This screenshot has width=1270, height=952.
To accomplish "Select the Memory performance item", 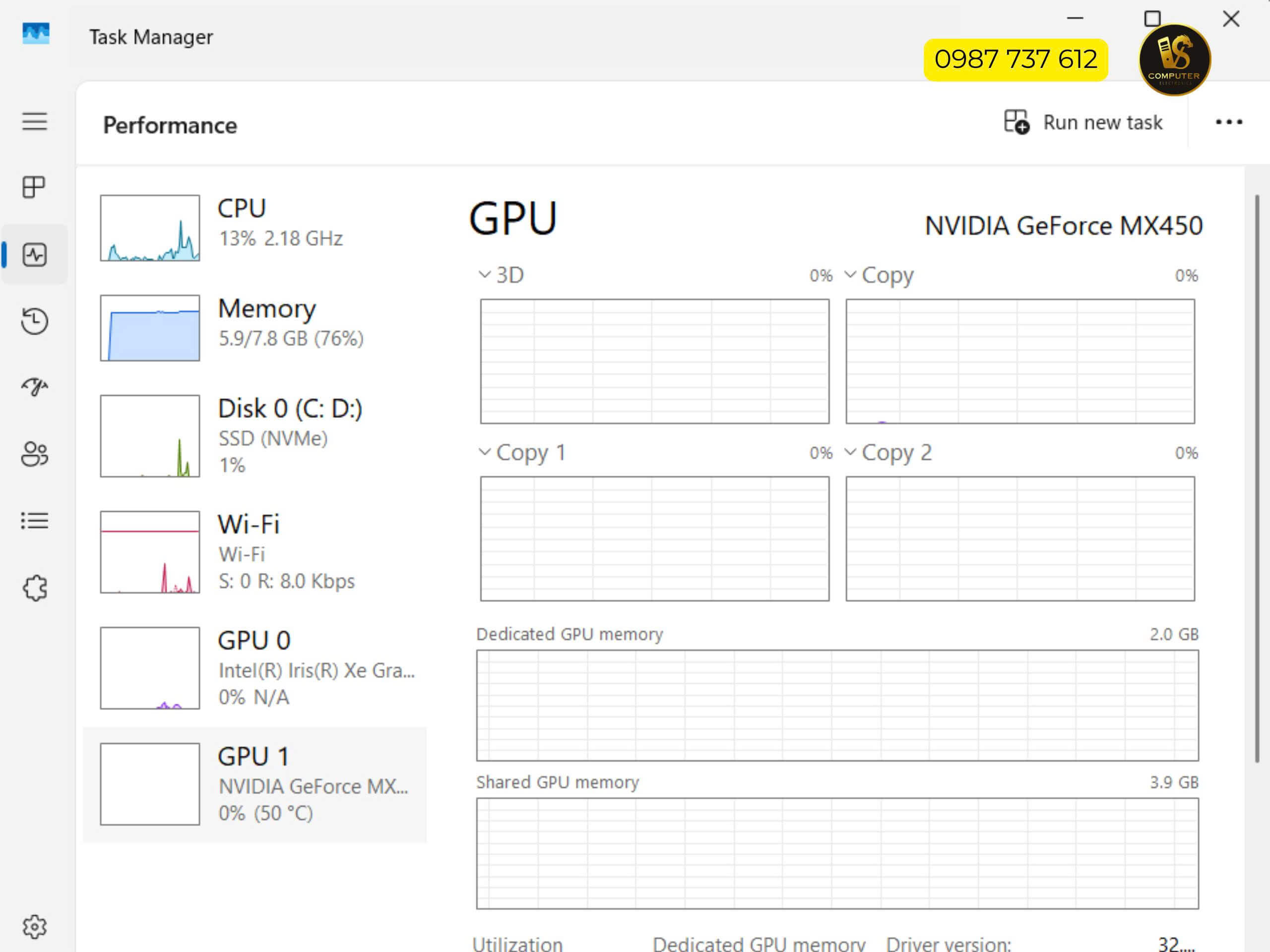I will click(255, 328).
